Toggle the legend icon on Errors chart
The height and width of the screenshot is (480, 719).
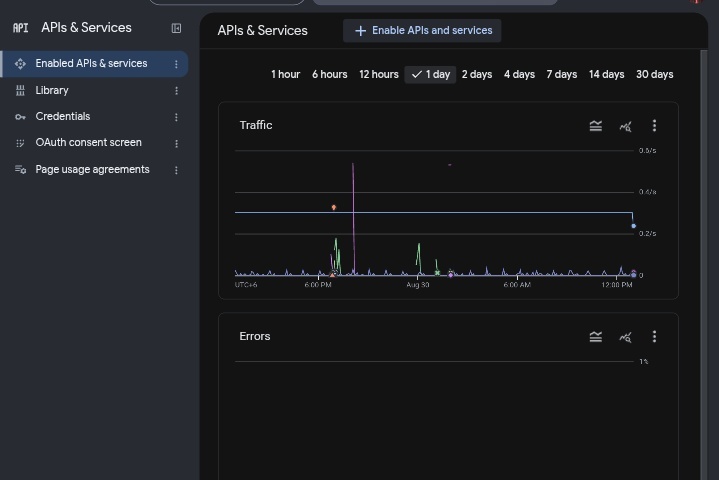pos(596,337)
